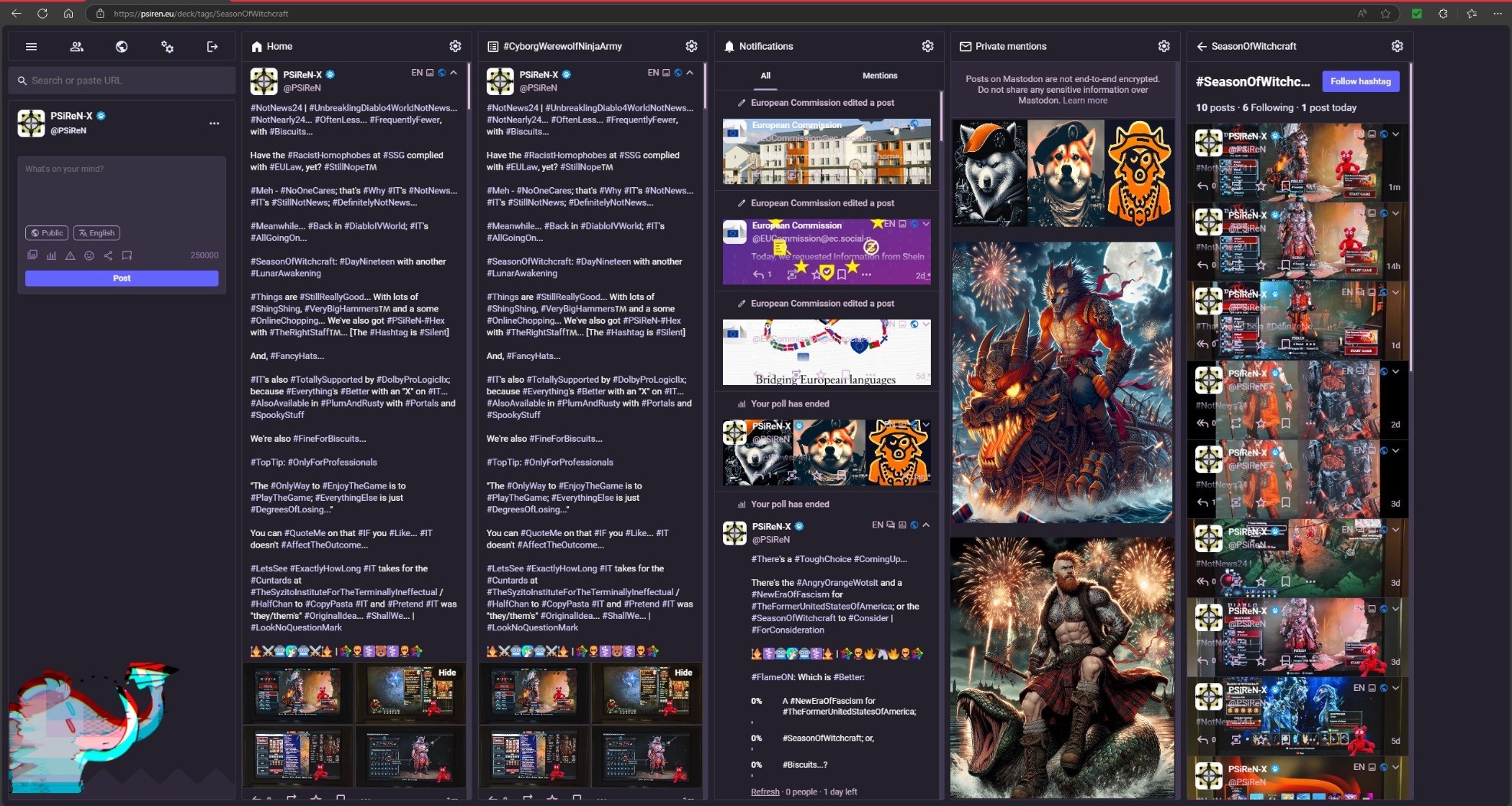
Task: Open Public visibility dropdown
Action: tap(47, 233)
